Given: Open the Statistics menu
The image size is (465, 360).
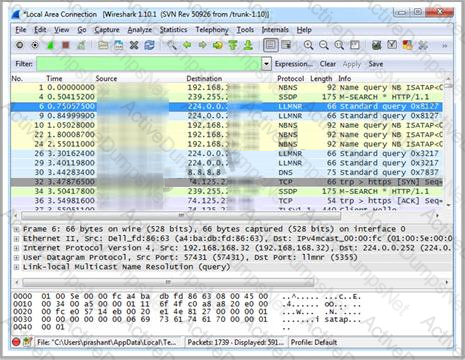Looking at the screenshot, I should pyautogui.click(x=173, y=30).
